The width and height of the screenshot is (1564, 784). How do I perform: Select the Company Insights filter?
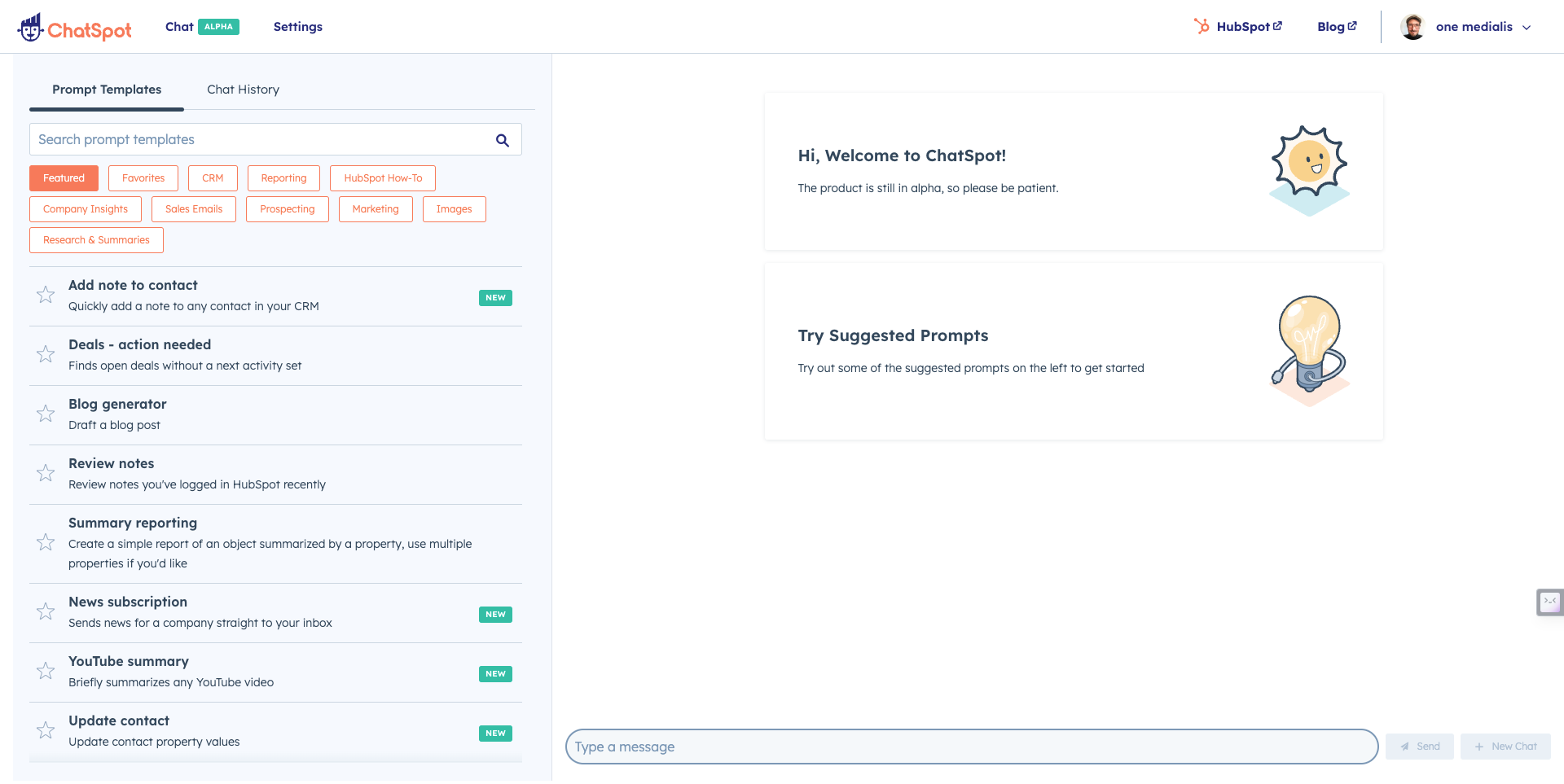(86, 209)
